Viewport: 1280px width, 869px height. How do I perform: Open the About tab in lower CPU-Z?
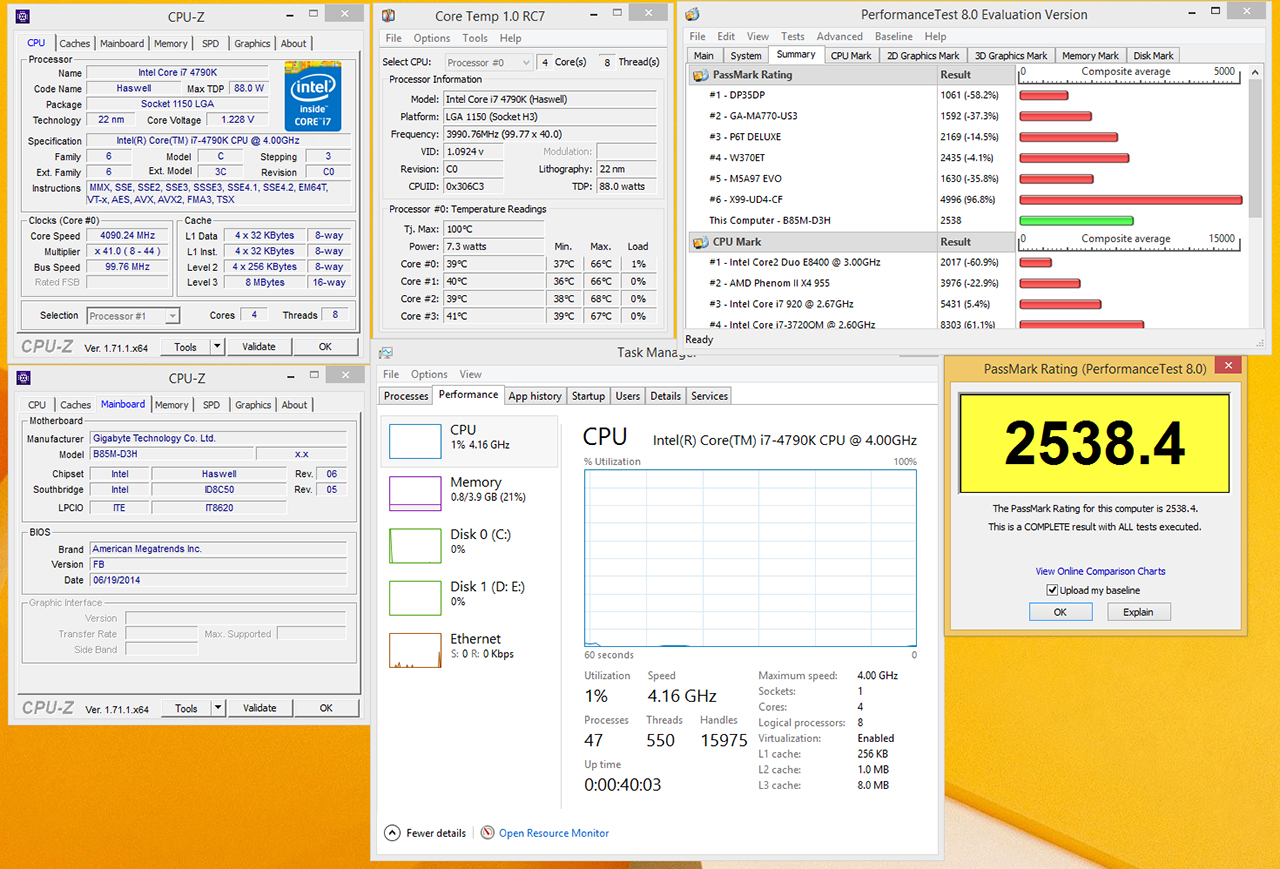click(294, 405)
